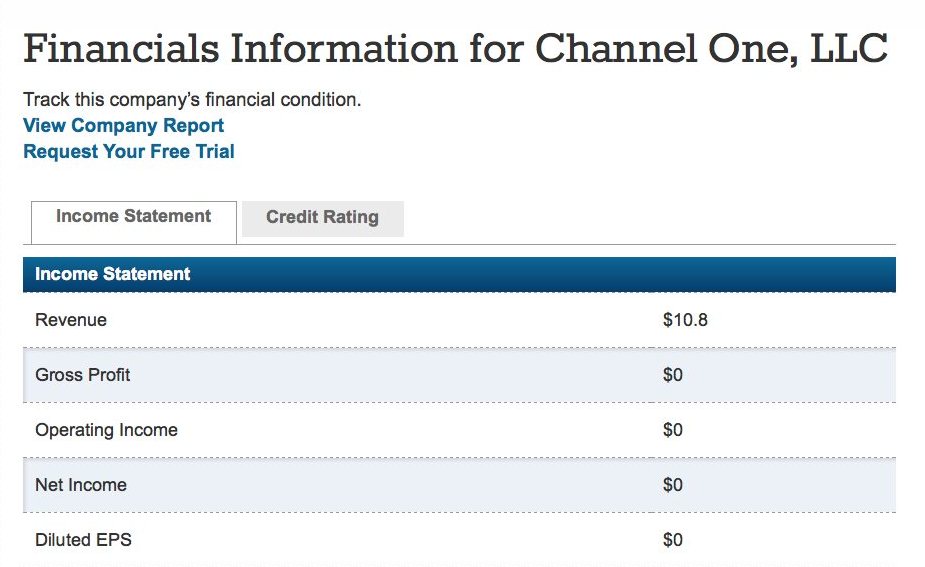Viewport: 925px width, 567px height.
Task: Click the $10.8 revenue value
Action: coord(685,320)
